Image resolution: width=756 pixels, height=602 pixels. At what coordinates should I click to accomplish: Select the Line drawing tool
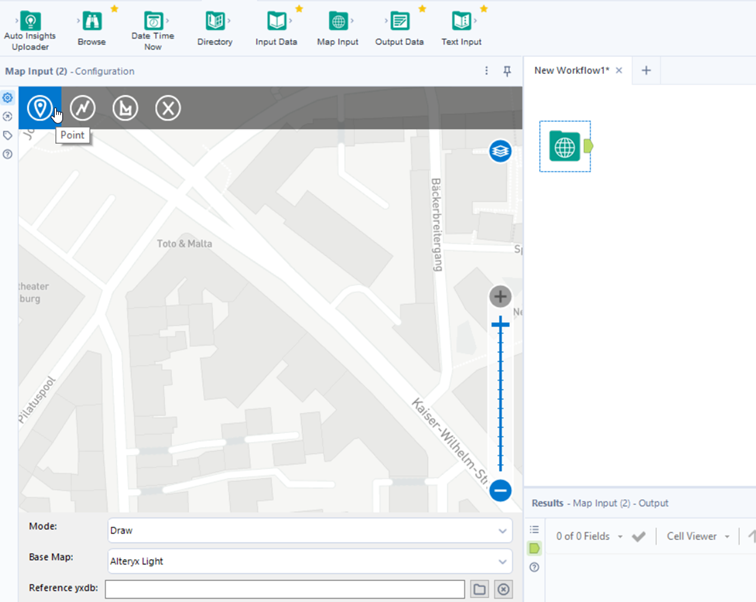(x=82, y=107)
